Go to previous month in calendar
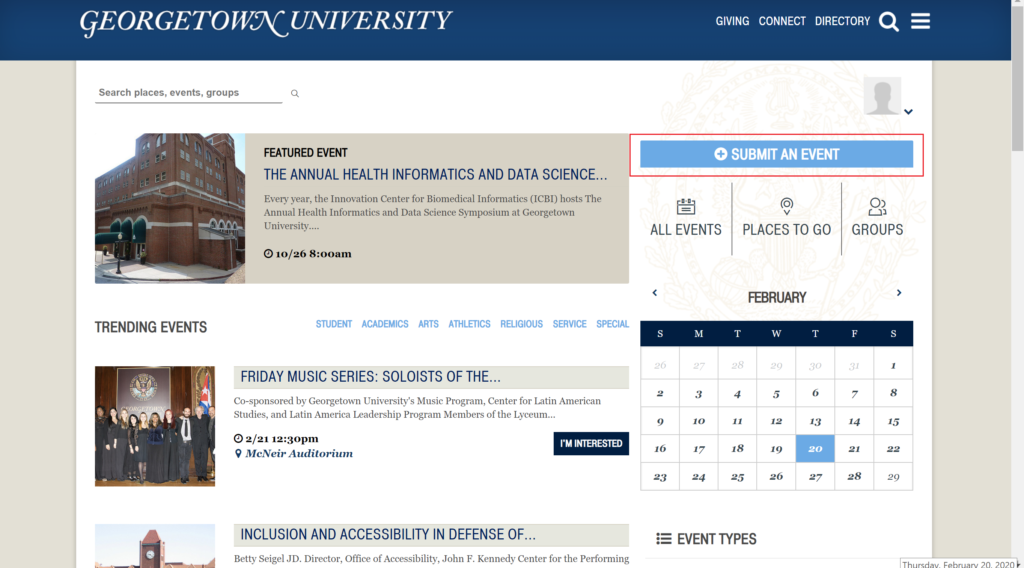This screenshot has width=1024, height=568. (x=655, y=293)
